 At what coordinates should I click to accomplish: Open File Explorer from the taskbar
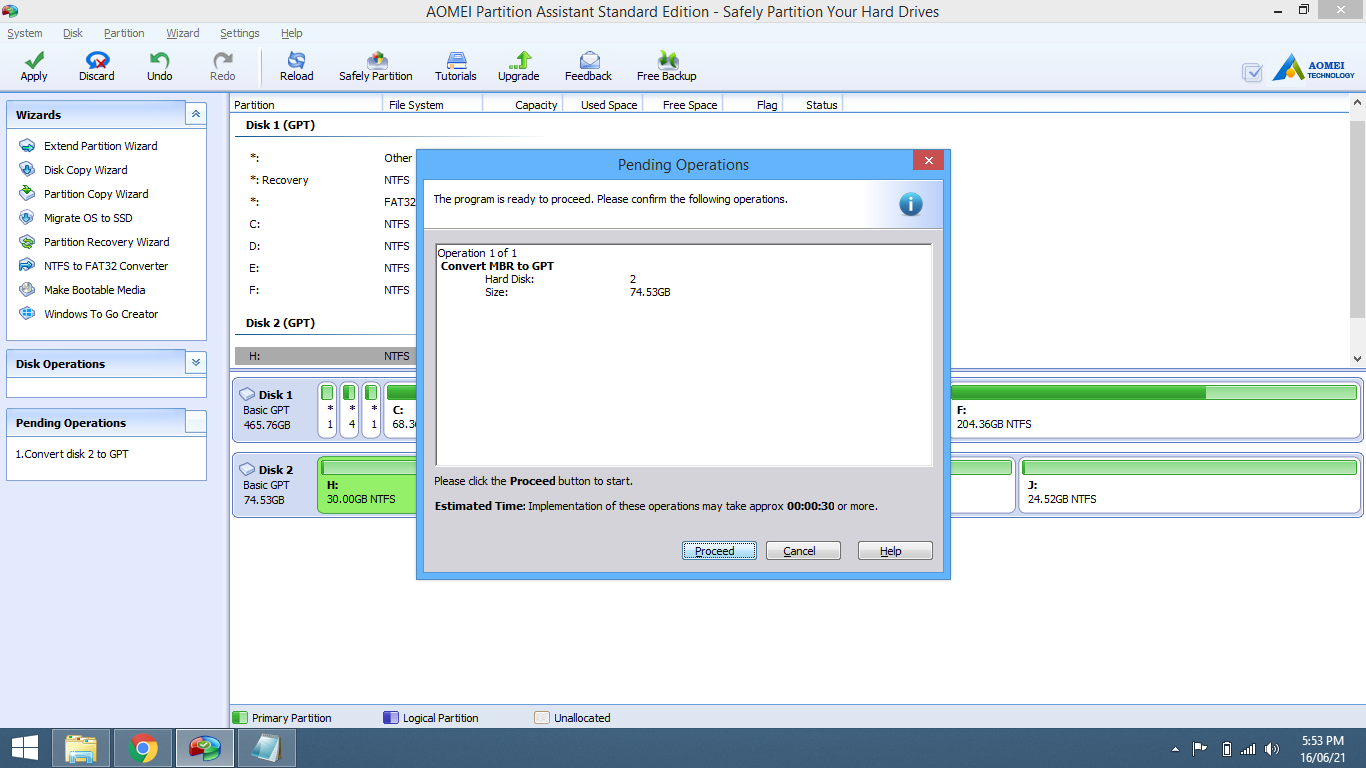pyautogui.click(x=81, y=748)
